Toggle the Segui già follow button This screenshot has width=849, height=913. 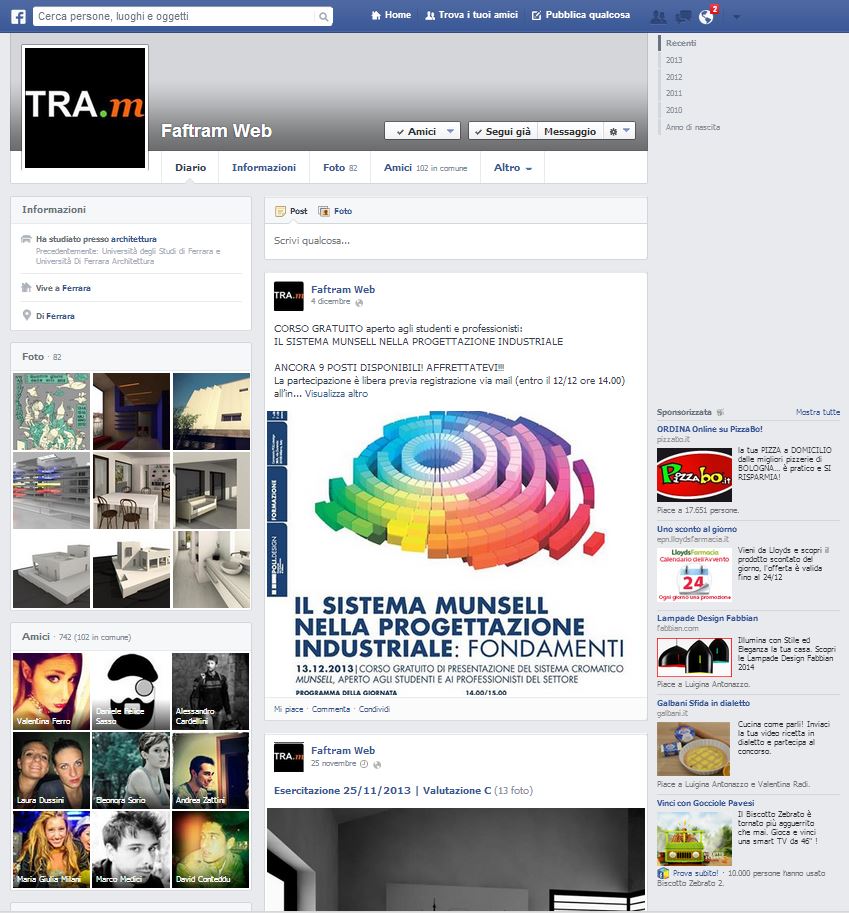[x=503, y=131]
